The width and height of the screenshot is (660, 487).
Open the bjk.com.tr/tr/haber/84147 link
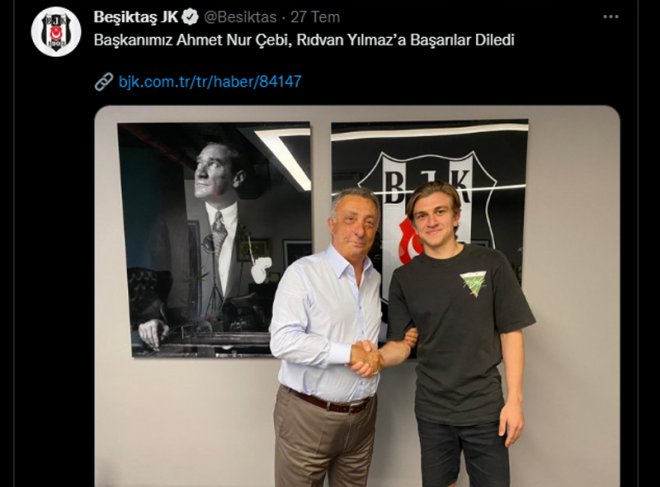tap(210, 81)
